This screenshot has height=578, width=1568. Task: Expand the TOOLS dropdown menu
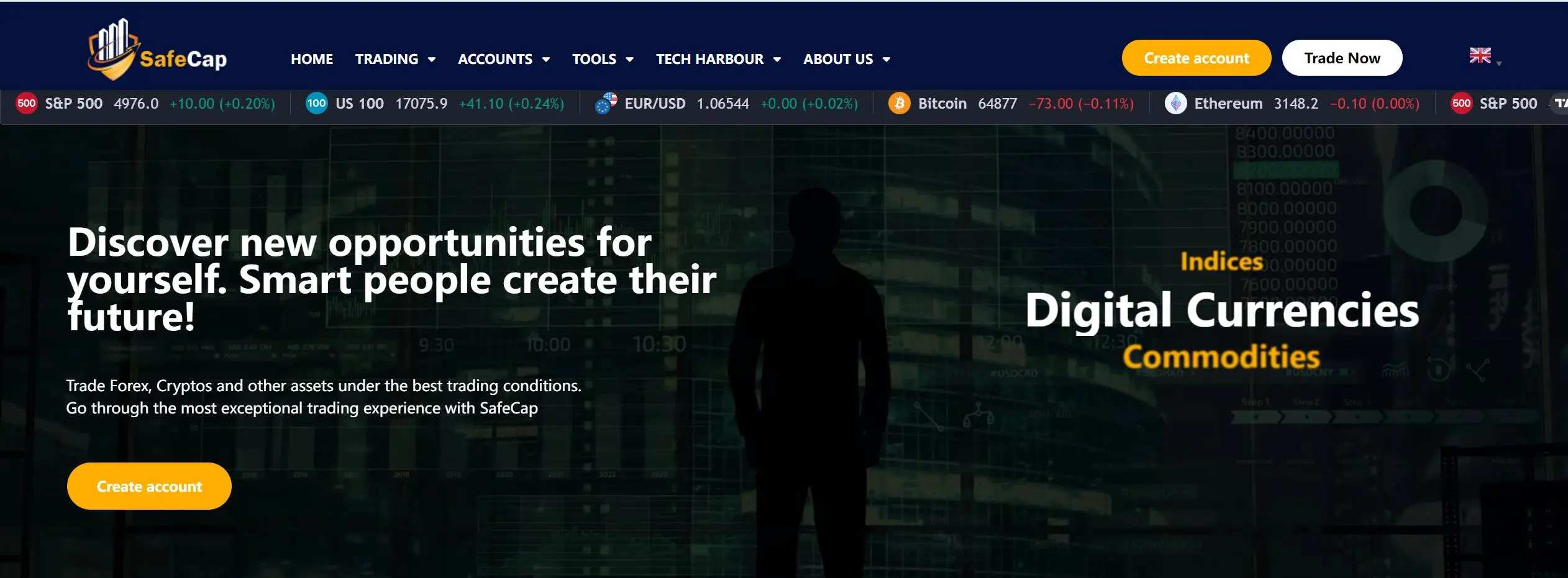603,59
